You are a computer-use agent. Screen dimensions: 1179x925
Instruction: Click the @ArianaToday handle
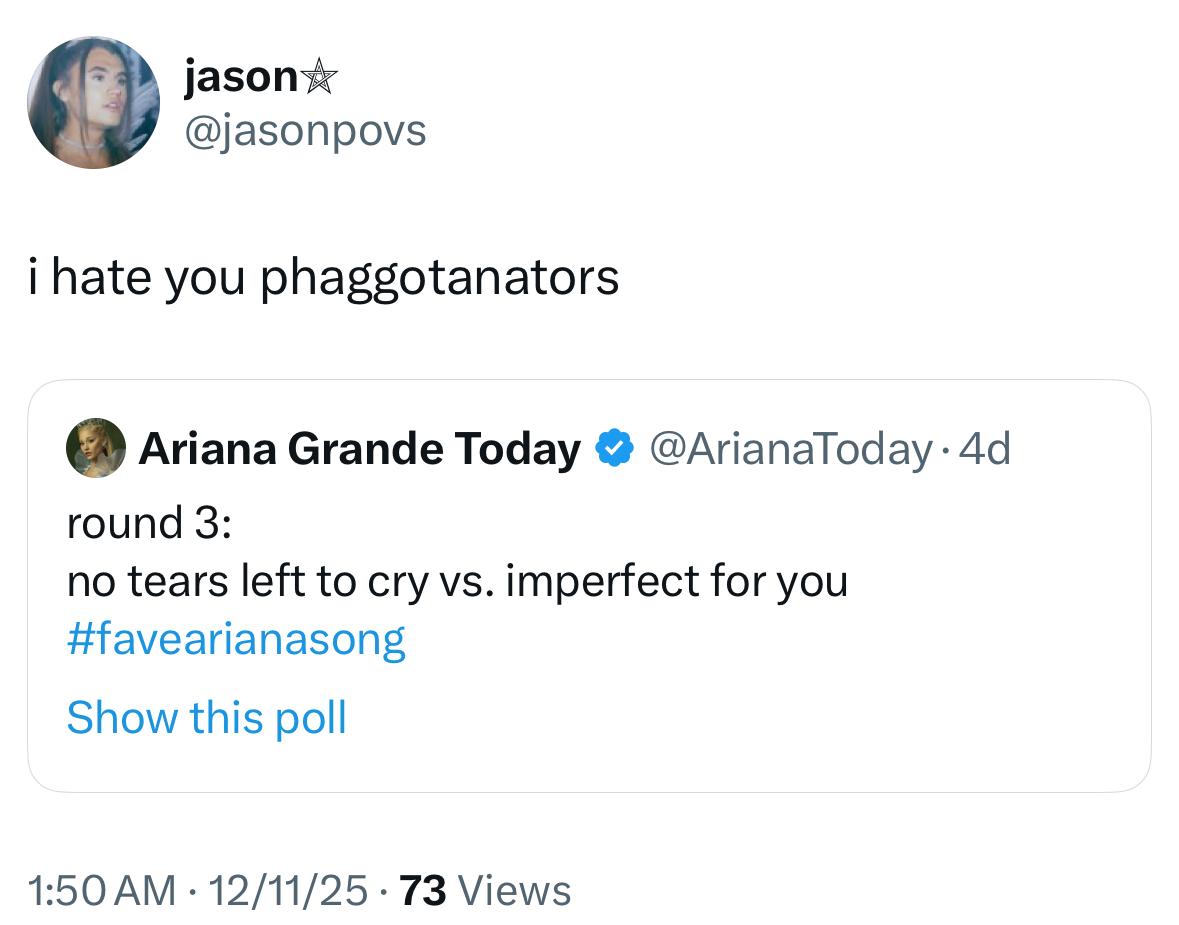[x=790, y=449]
